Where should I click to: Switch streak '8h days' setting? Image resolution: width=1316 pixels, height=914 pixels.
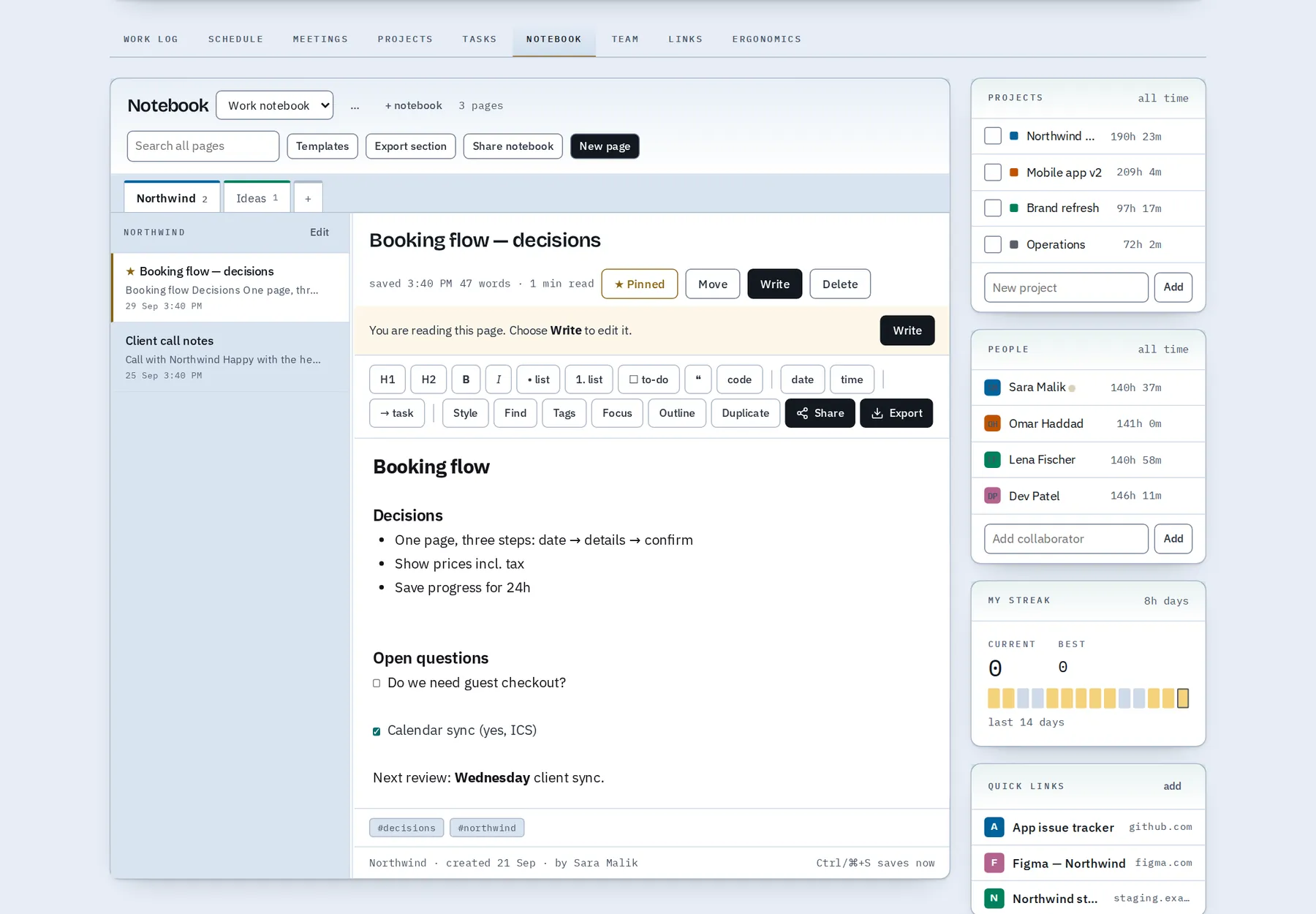click(1165, 601)
